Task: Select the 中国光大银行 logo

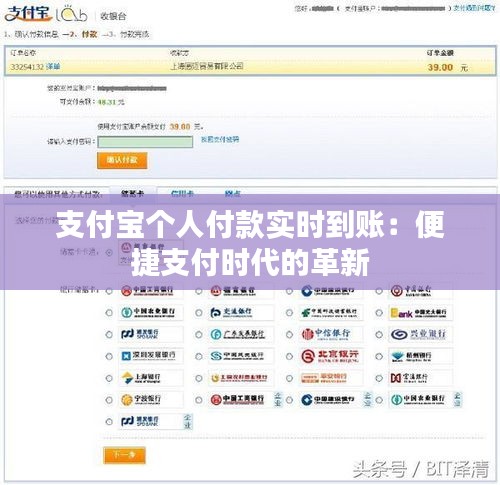Action: (421, 312)
